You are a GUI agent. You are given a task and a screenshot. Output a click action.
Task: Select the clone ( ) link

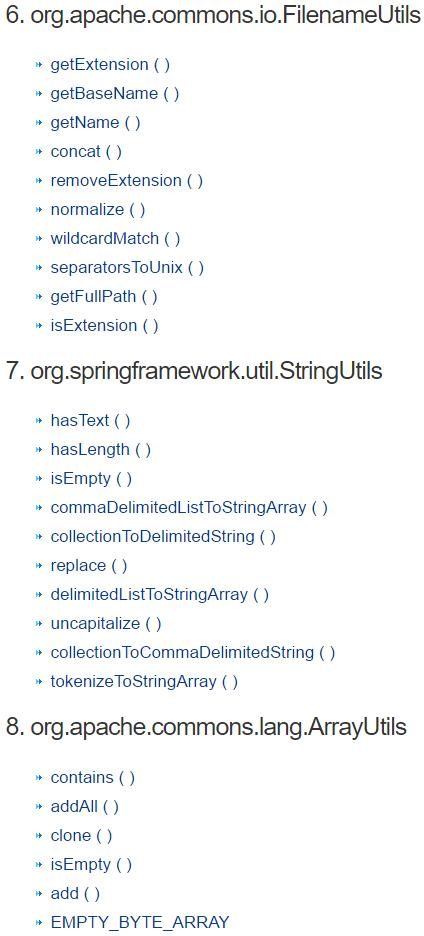click(x=81, y=836)
